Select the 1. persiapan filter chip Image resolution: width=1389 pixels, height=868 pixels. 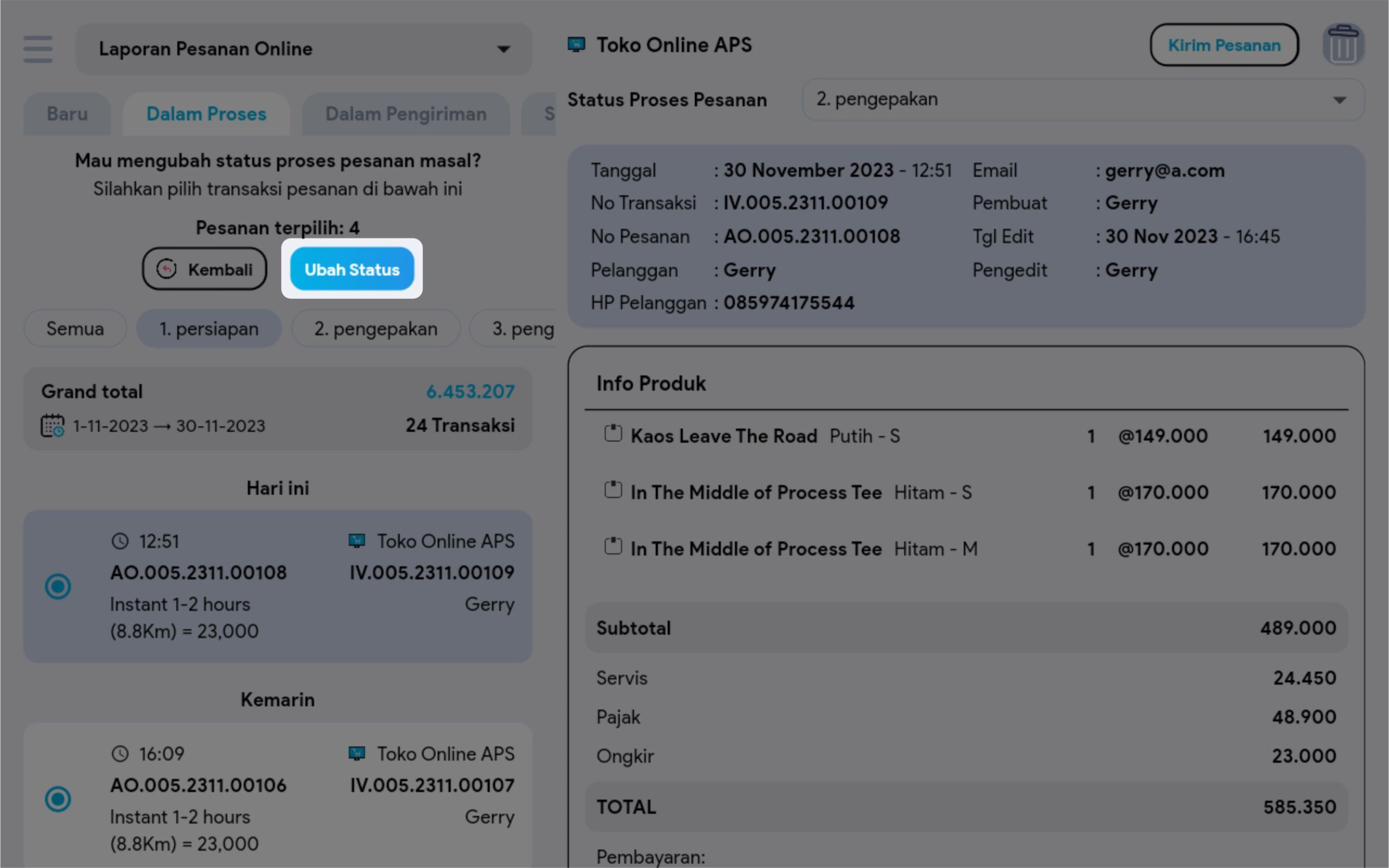(x=209, y=329)
